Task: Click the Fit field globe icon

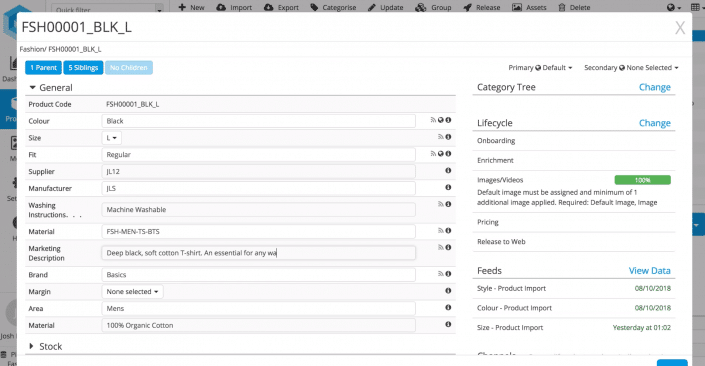Action: click(441, 154)
